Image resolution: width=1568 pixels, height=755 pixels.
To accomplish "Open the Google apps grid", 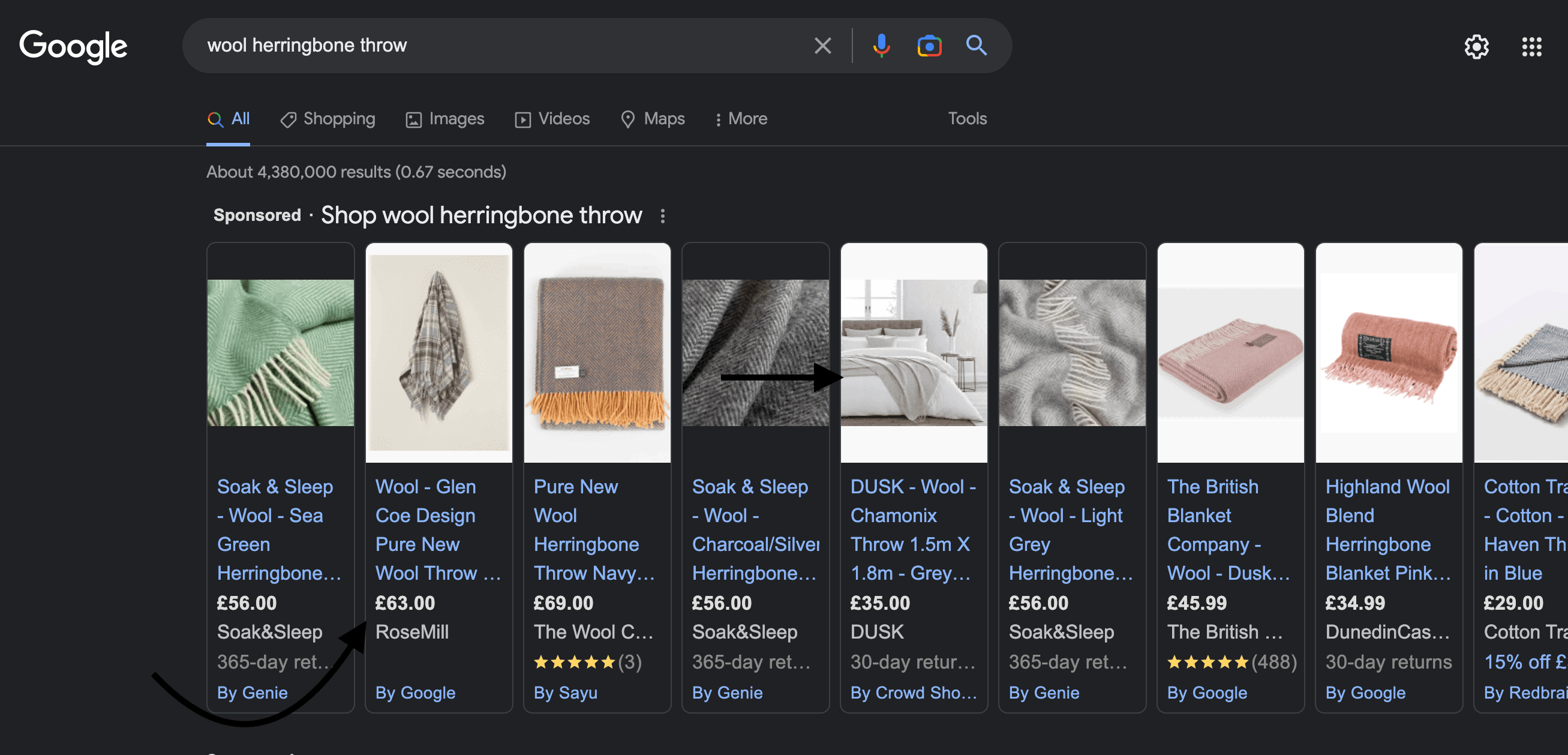I will [x=1531, y=47].
